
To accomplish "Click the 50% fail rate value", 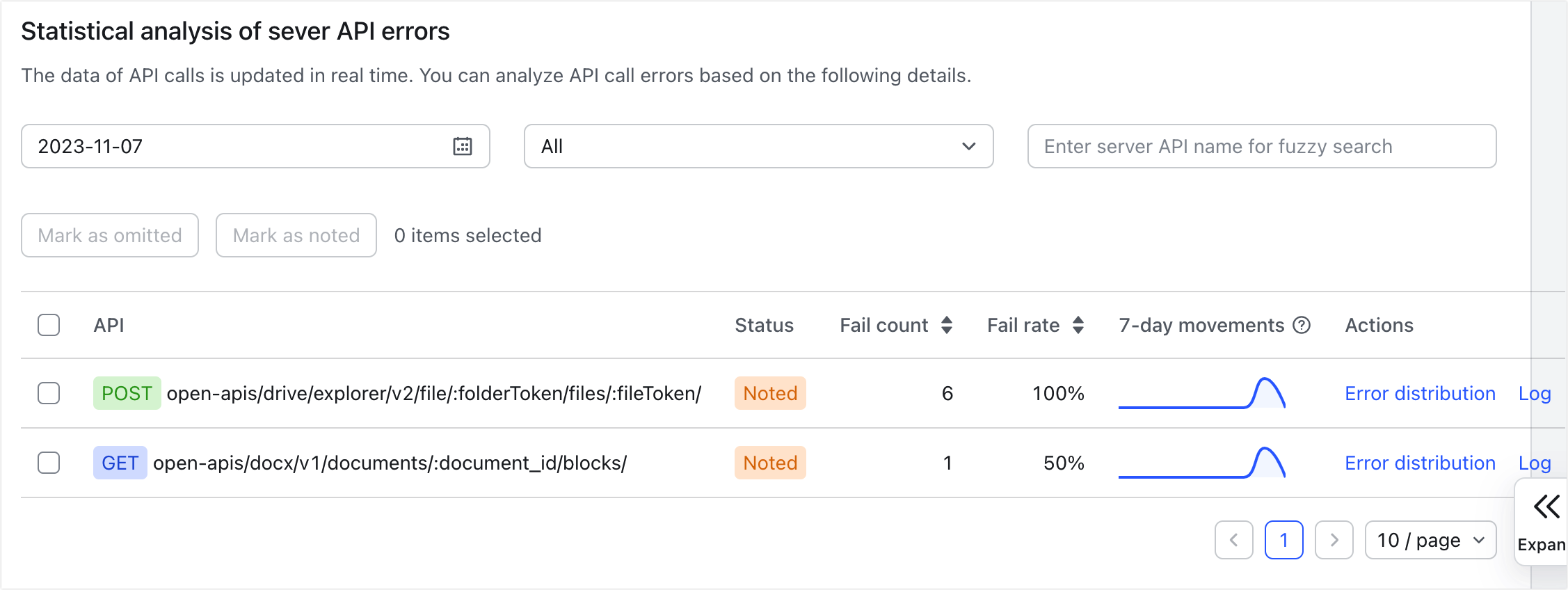I will coord(1064,463).
